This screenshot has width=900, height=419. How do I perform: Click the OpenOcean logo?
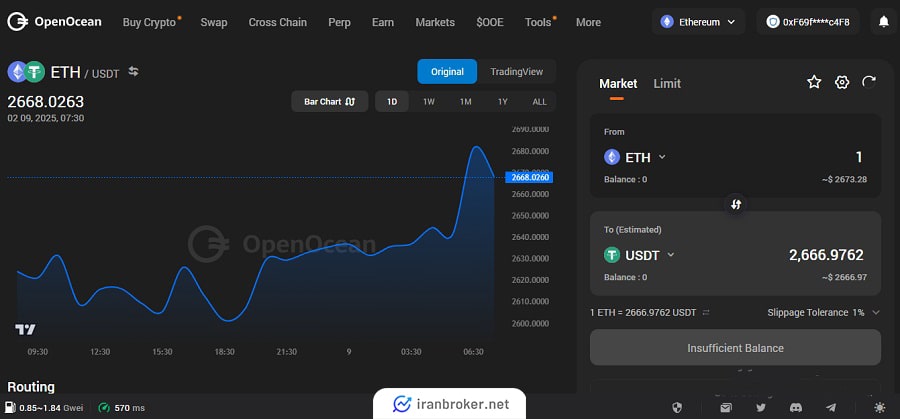[54, 22]
